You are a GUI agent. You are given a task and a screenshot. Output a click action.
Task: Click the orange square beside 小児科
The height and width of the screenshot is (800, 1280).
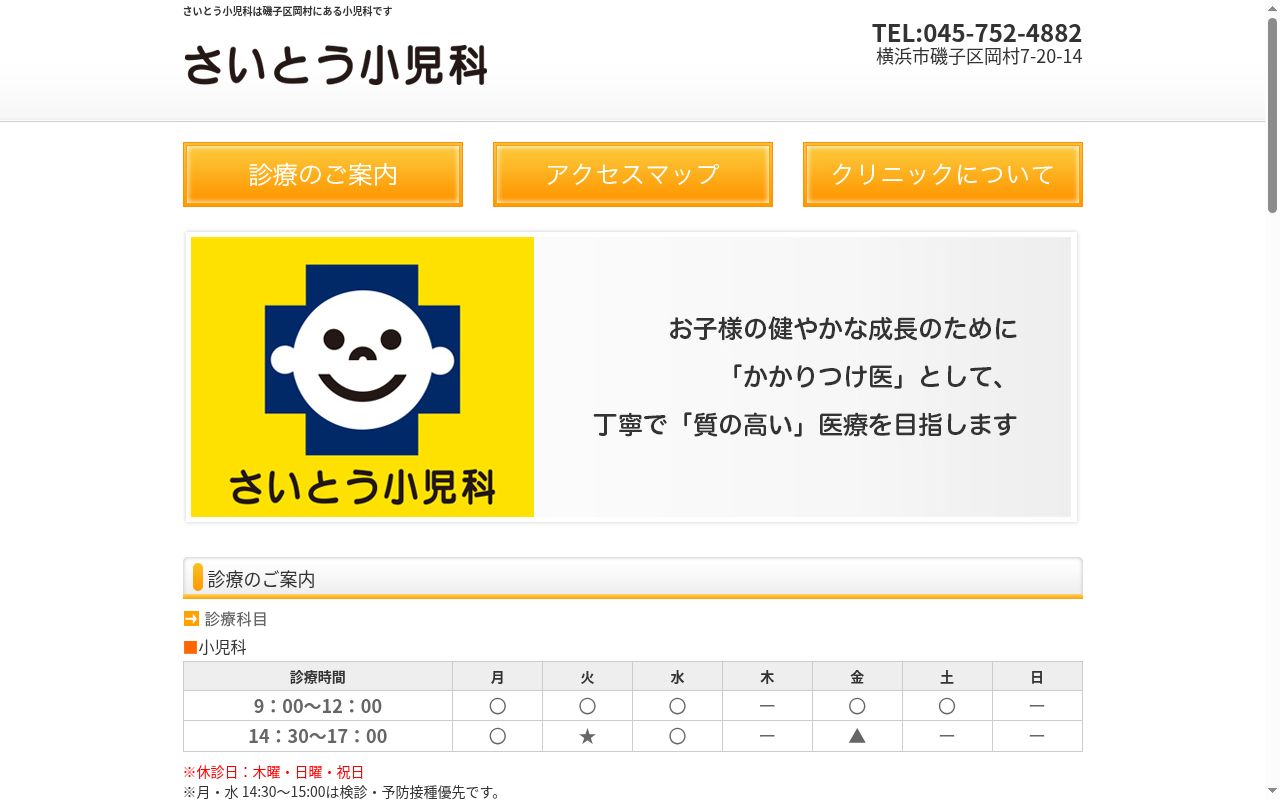tap(190, 647)
